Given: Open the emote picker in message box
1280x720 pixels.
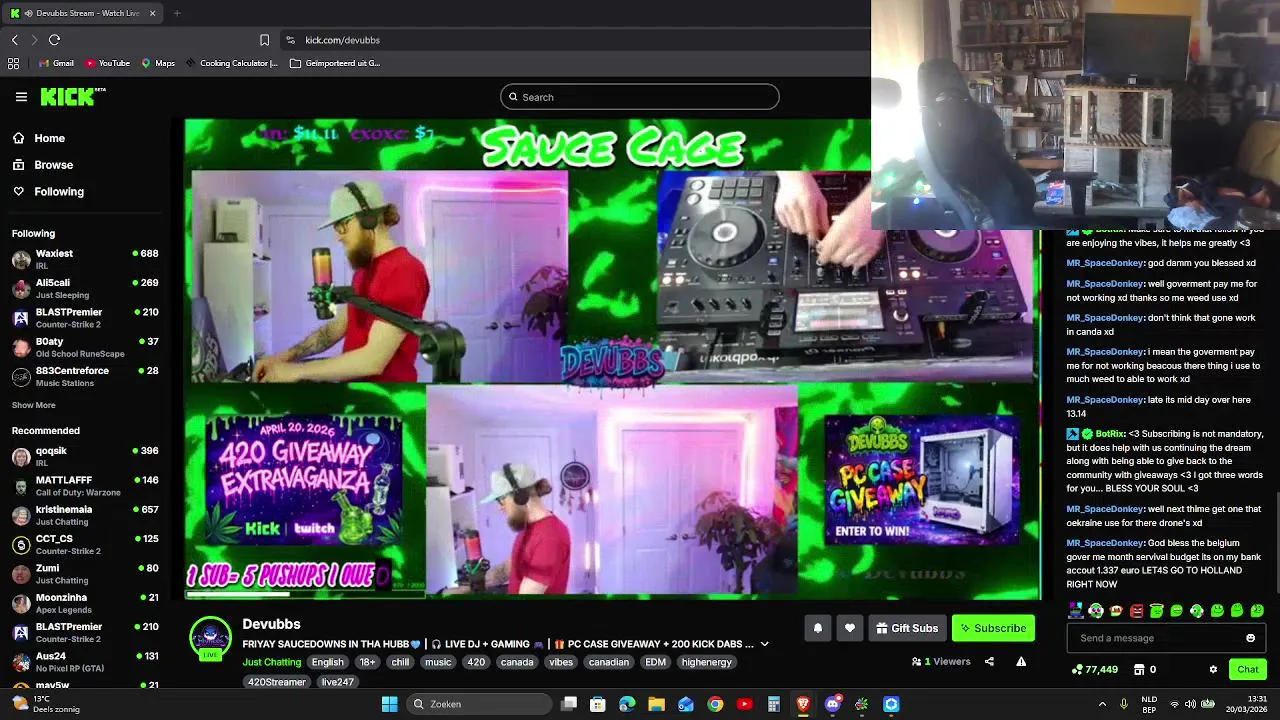Looking at the screenshot, I should (1250, 638).
